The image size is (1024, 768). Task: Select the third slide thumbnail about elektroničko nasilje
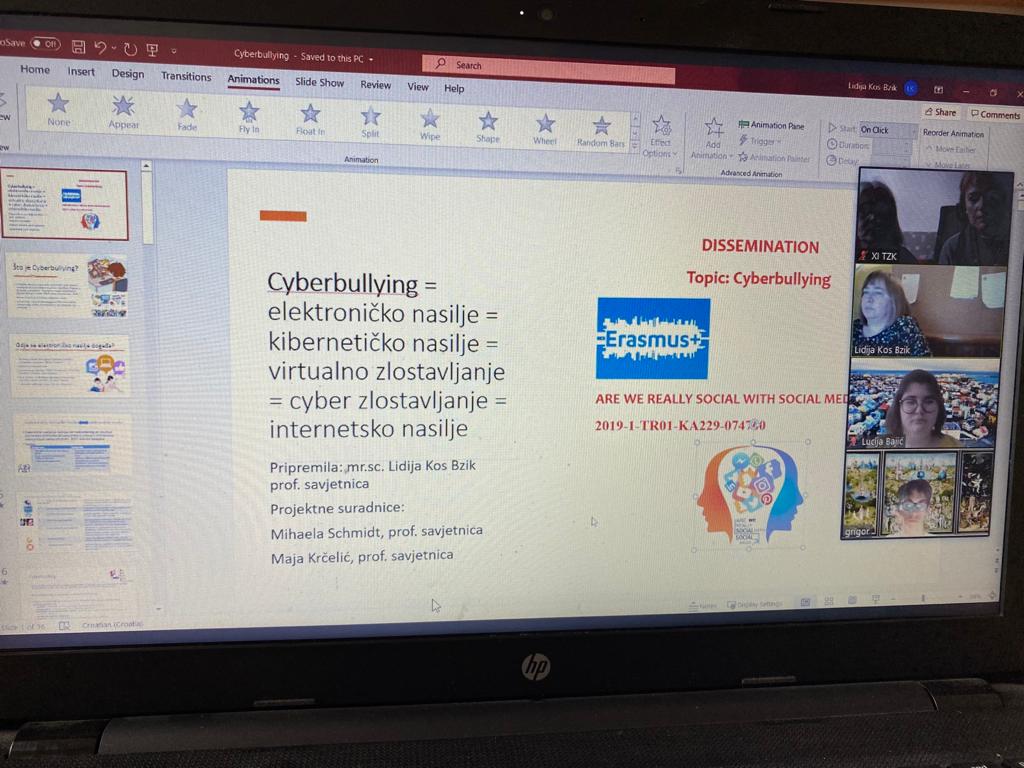coord(70,366)
